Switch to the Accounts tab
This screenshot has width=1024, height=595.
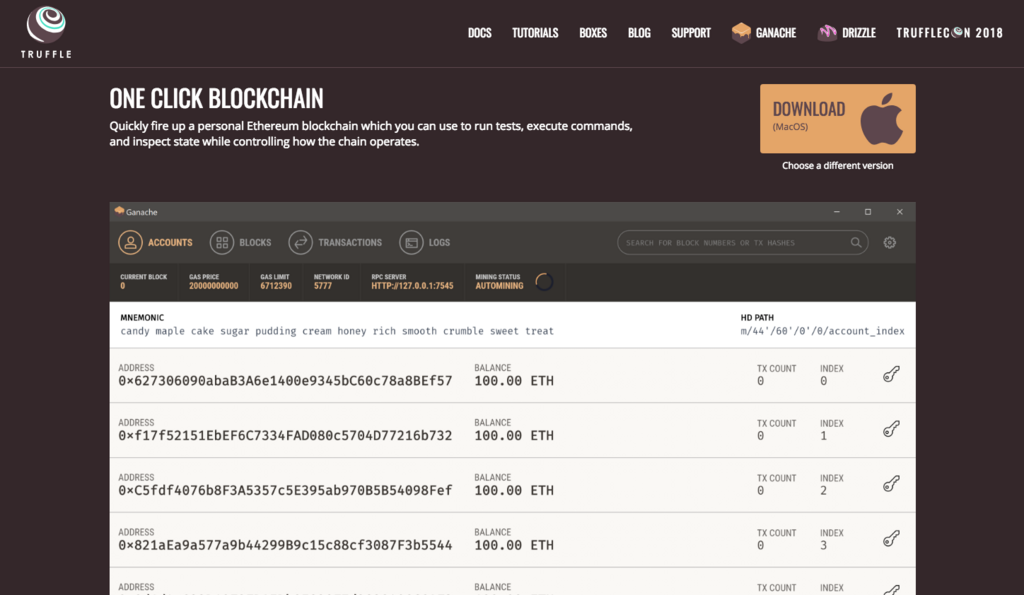tap(170, 242)
